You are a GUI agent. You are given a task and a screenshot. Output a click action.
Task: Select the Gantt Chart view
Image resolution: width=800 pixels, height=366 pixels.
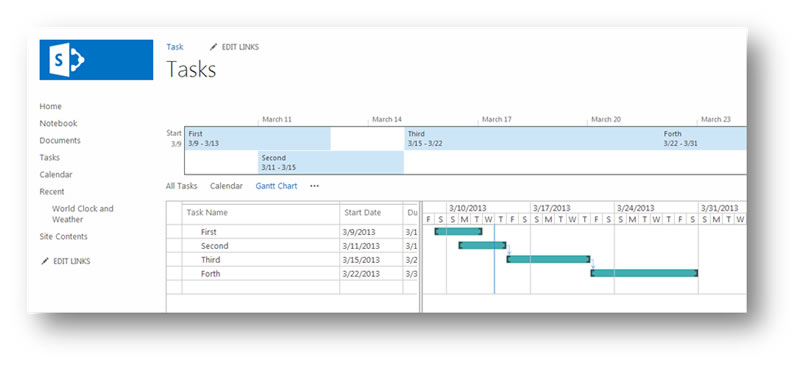click(x=277, y=186)
